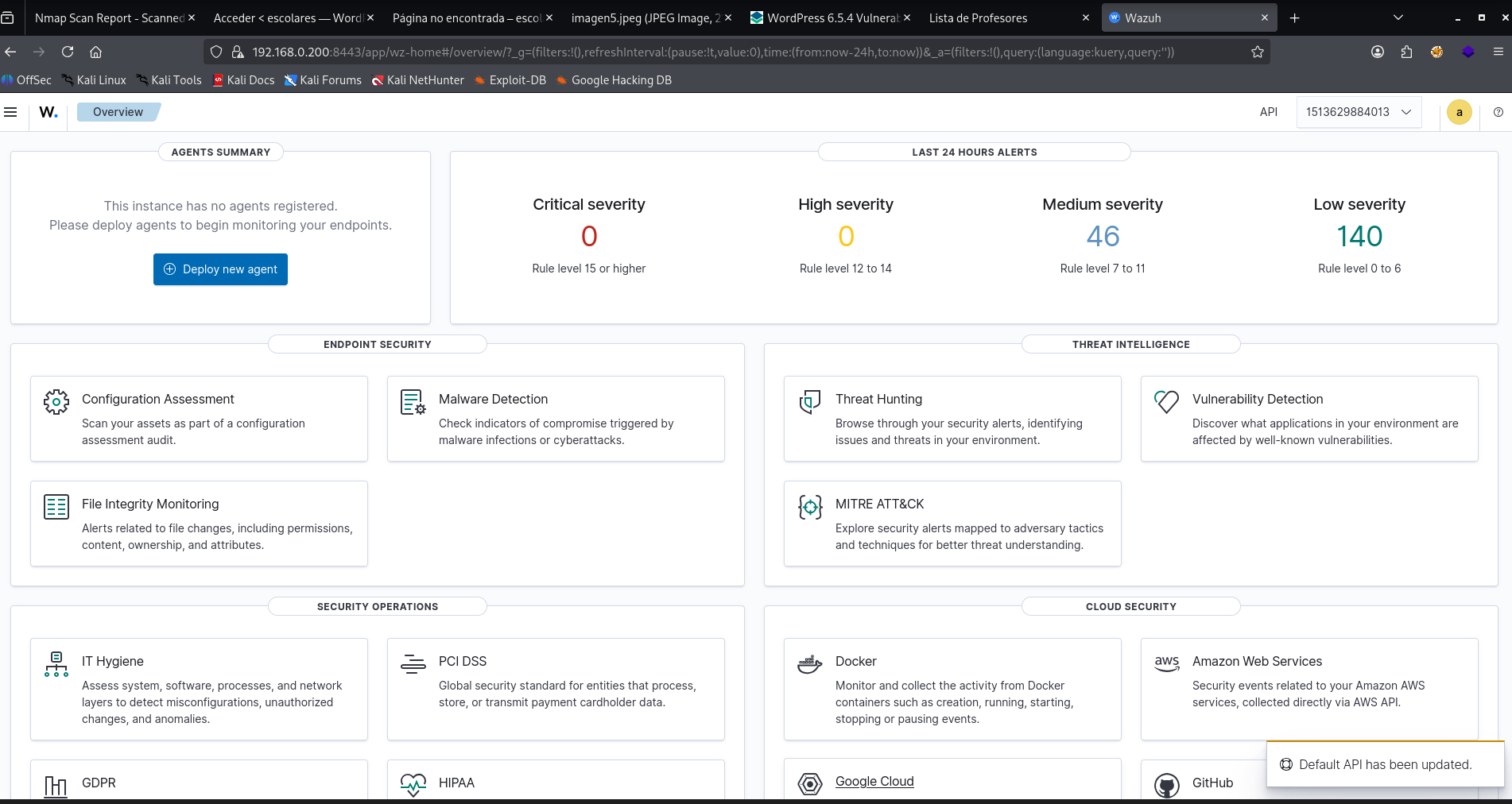Click the Default API has been updated toast
The image size is (1512, 804).
coord(1385,764)
